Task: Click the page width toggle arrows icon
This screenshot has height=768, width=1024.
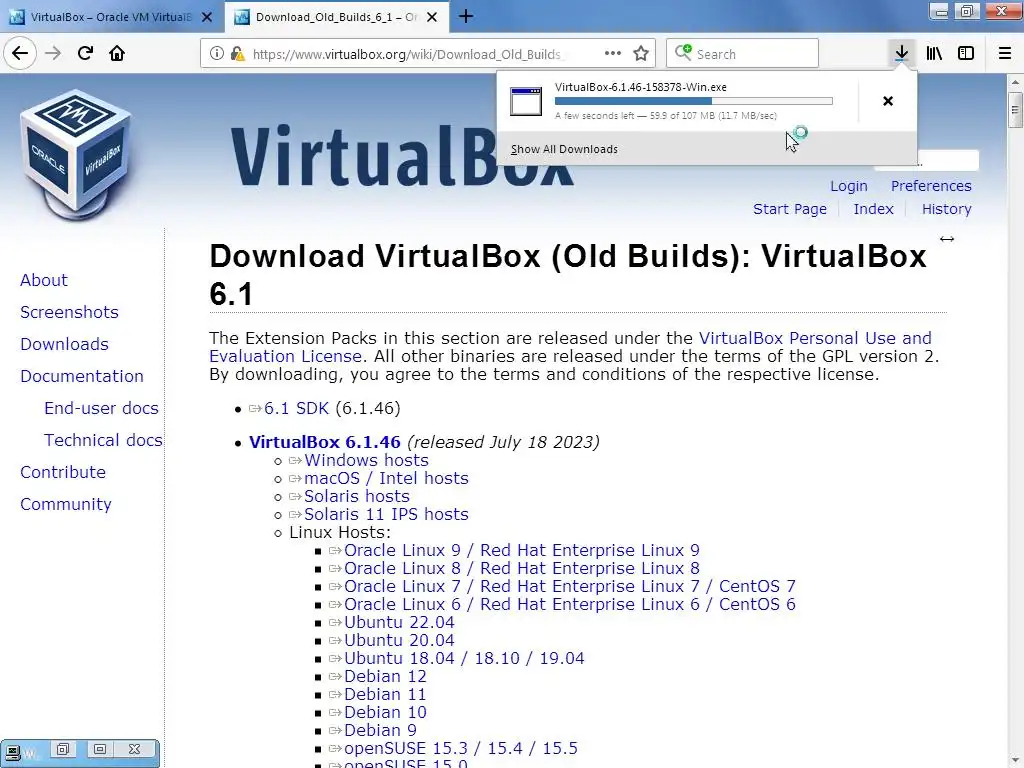Action: [947, 239]
